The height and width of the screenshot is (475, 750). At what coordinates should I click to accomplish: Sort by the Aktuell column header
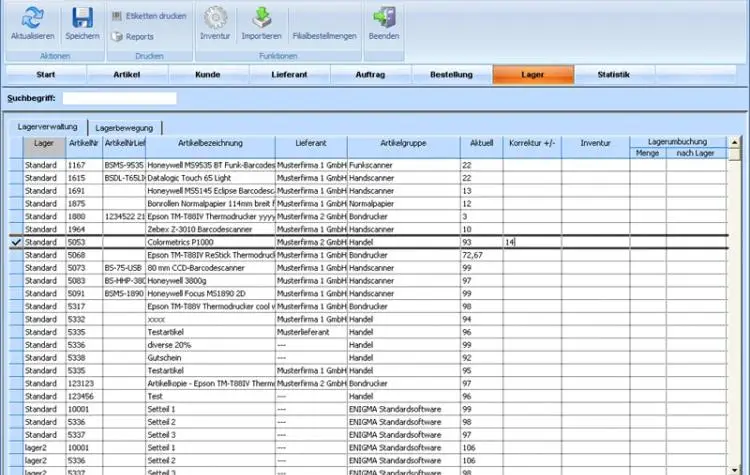(x=481, y=143)
